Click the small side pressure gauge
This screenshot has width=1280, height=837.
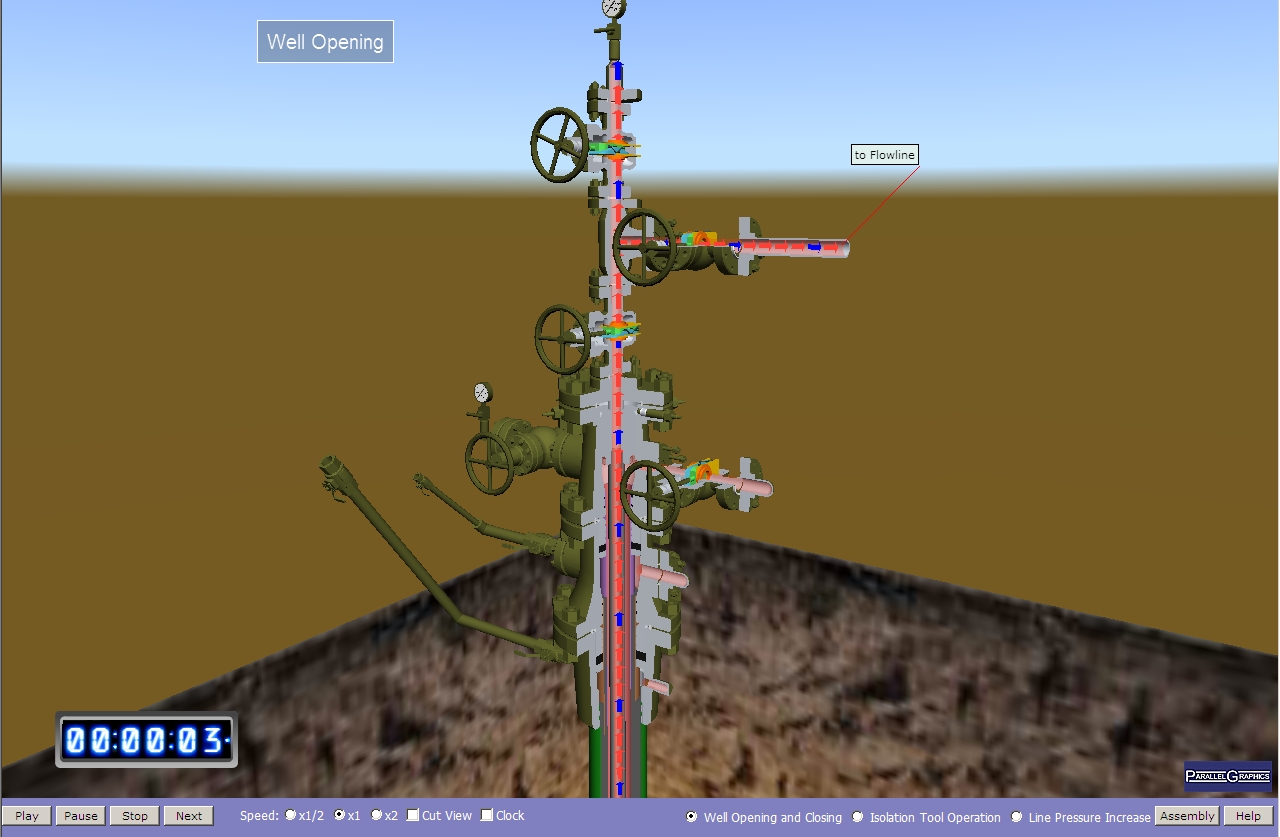click(x=483, y=393)
